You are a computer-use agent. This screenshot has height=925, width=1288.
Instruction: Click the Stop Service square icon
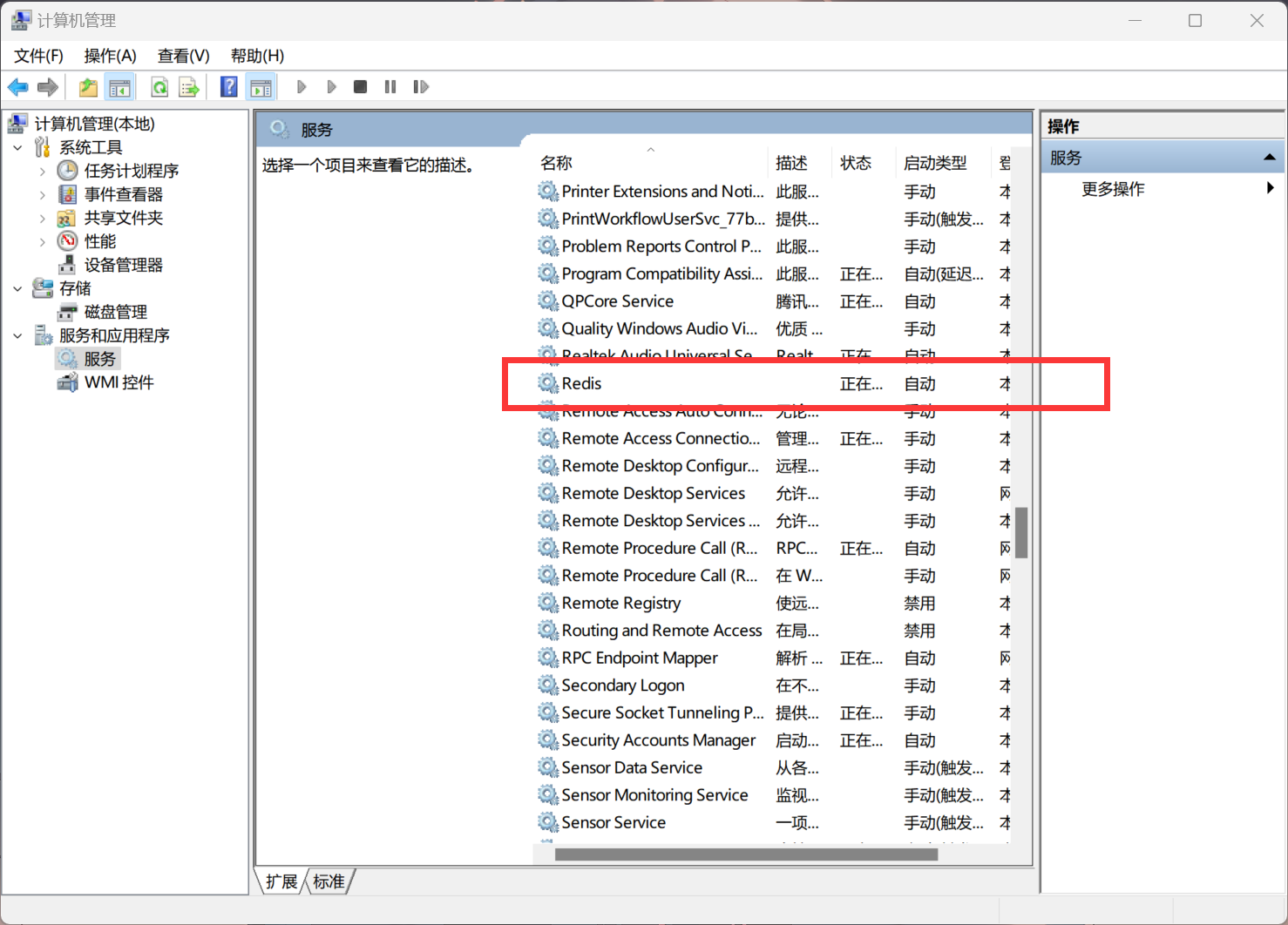point(360,87)
